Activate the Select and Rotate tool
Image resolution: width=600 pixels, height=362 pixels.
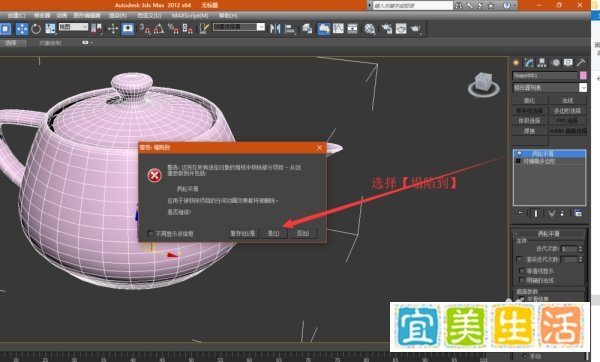coord(36,29)
